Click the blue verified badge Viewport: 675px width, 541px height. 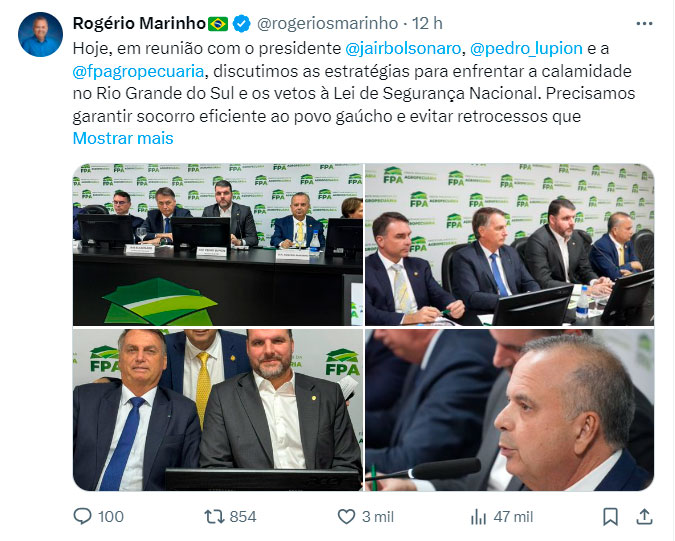point(241,23)
